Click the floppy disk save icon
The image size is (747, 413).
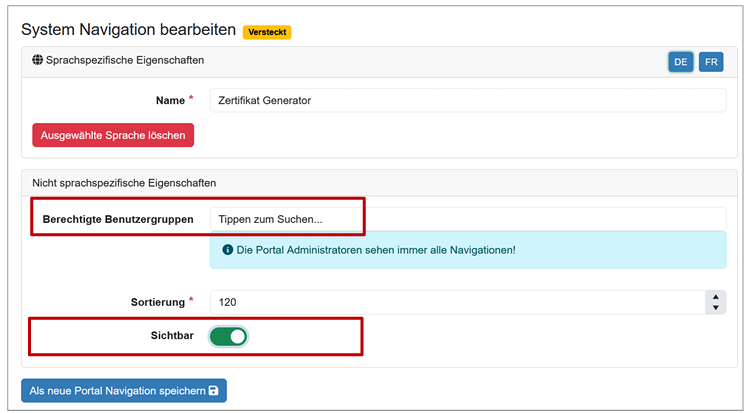pos(215,390)
